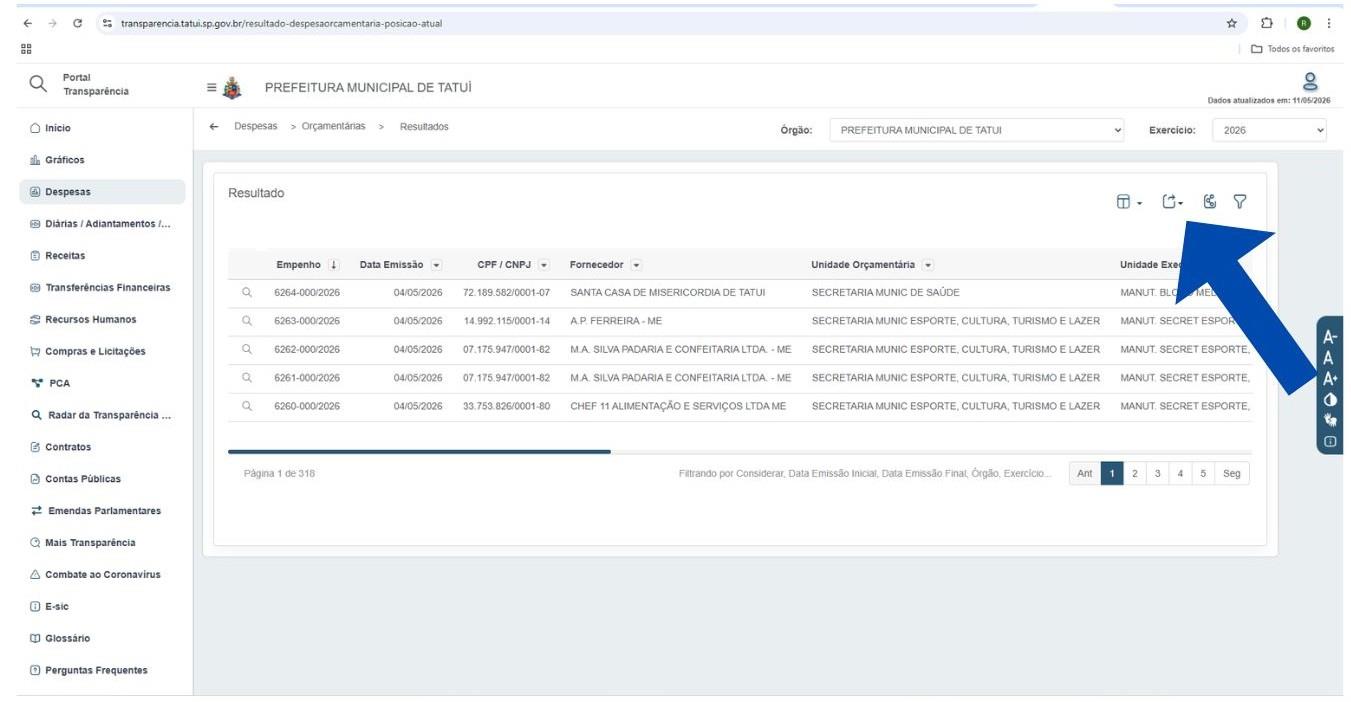Go back using the Despesas breadcrumb arrow

(x=213, y=127)
